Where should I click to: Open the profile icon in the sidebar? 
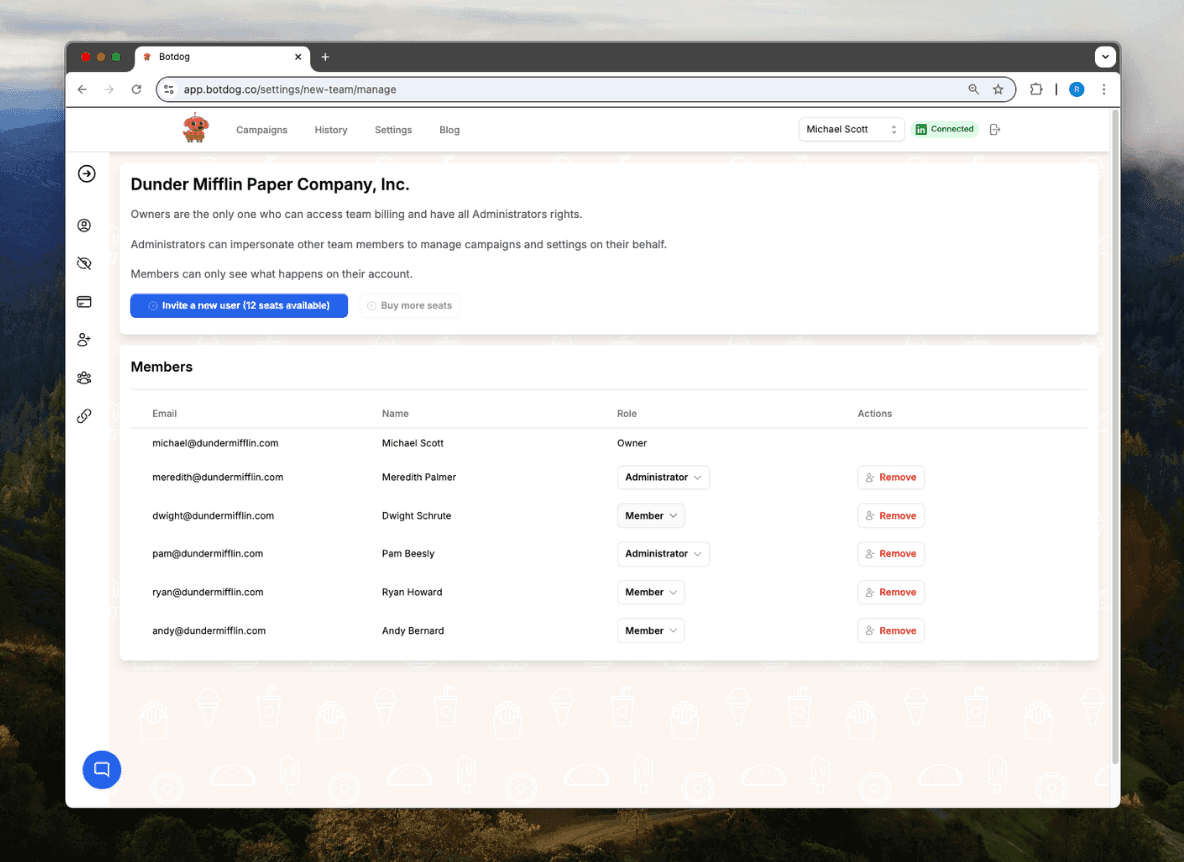pos(85,225)
